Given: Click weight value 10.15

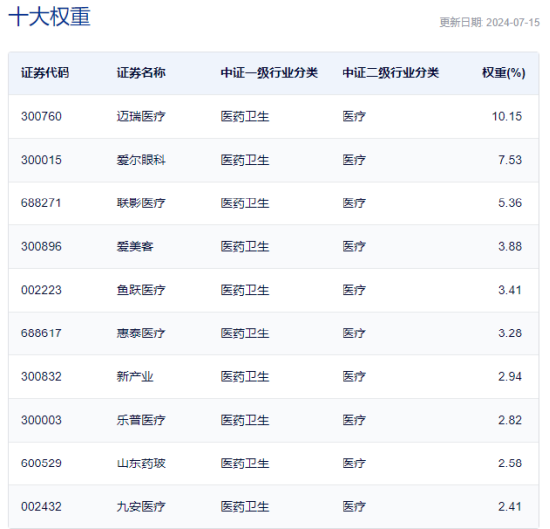Looking at the screenshot, I should point(507,116).
